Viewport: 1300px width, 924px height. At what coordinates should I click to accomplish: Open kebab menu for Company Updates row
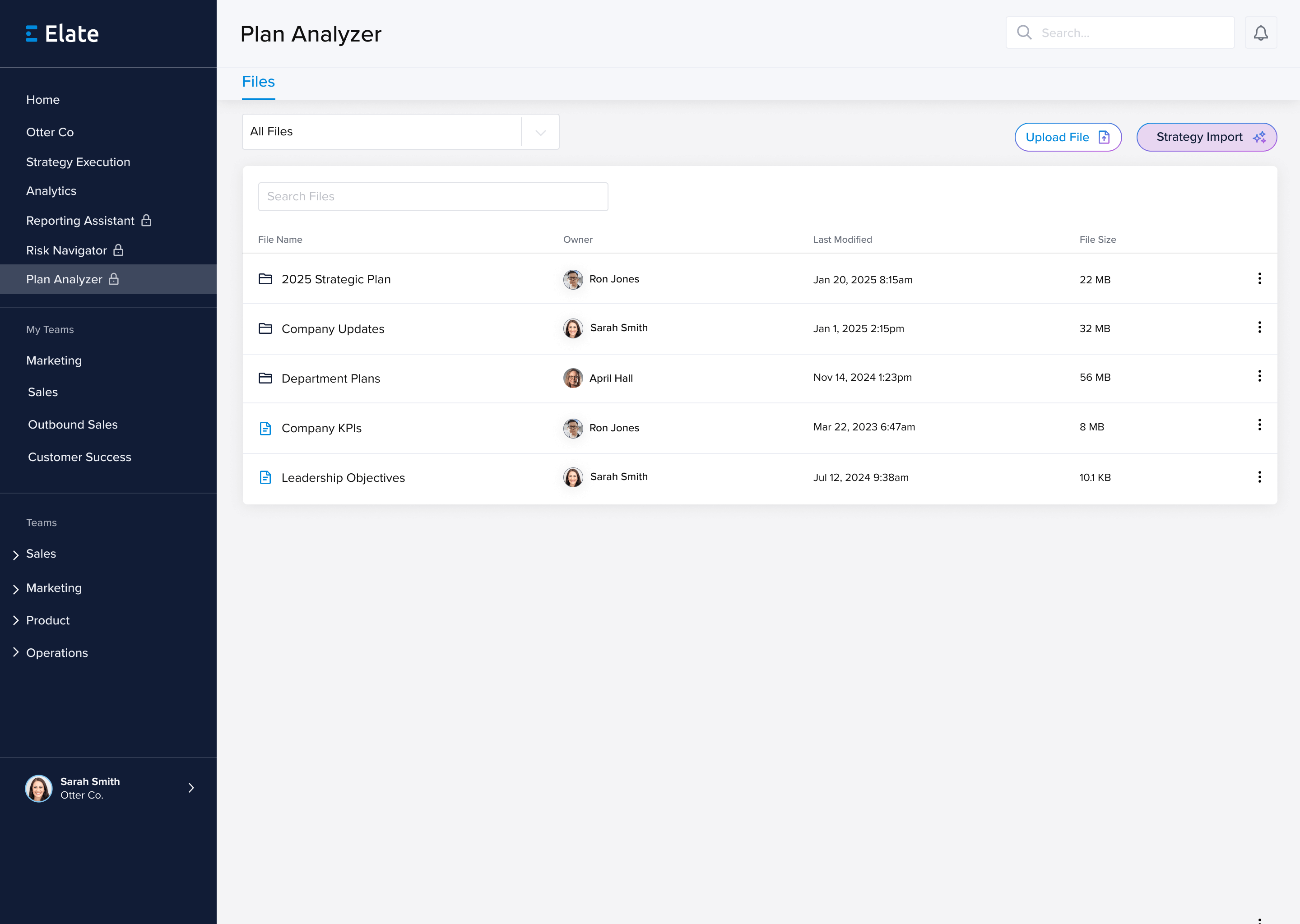(x=1259, y=327)
